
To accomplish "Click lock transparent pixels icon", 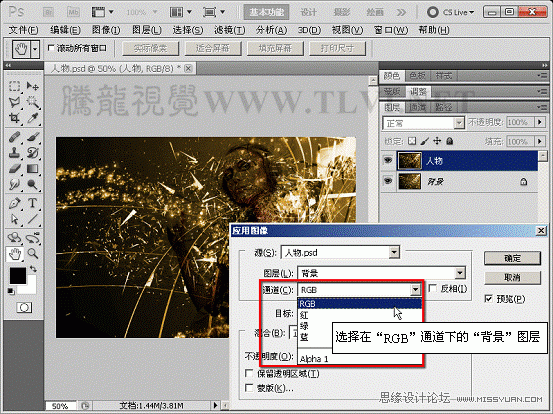I will click(412, 141).
